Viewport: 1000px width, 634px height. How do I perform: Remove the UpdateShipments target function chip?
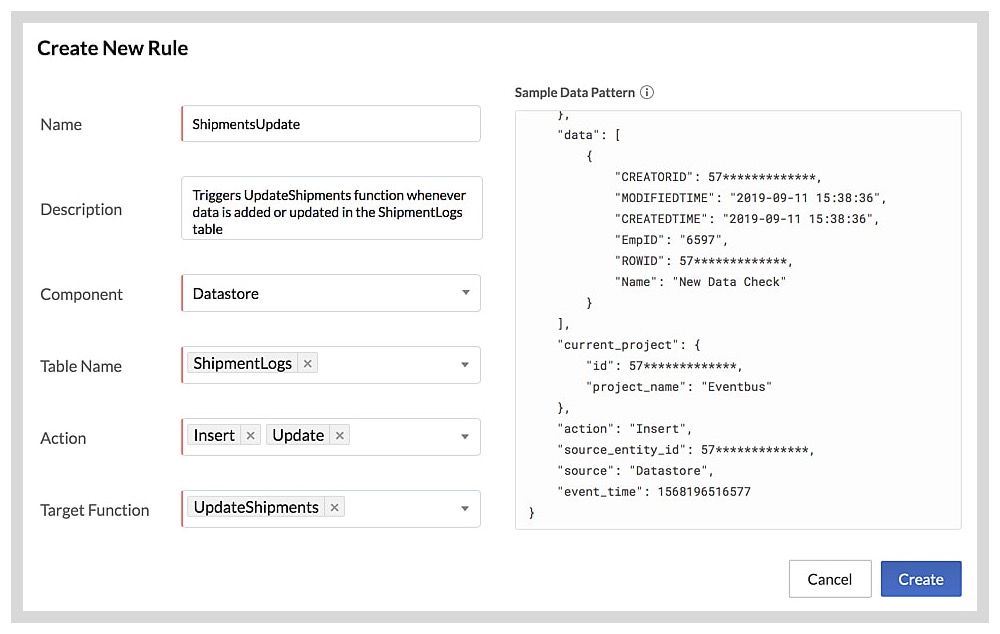[x=333, y=507]
